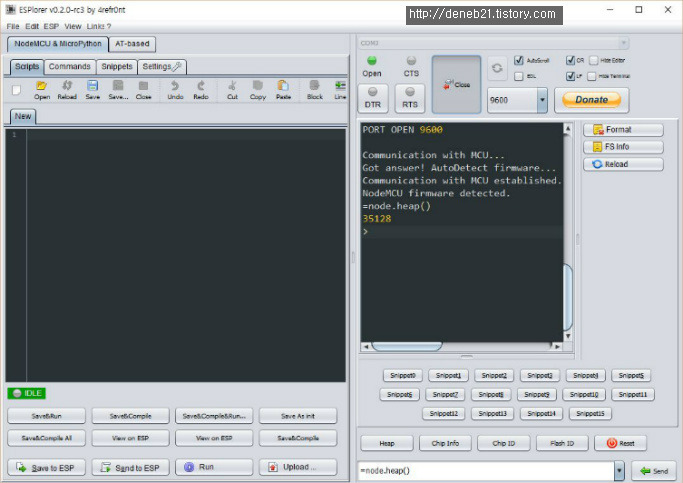Screen dimensions: 683x483
Task: Click the Close port button
Action: 456,84
